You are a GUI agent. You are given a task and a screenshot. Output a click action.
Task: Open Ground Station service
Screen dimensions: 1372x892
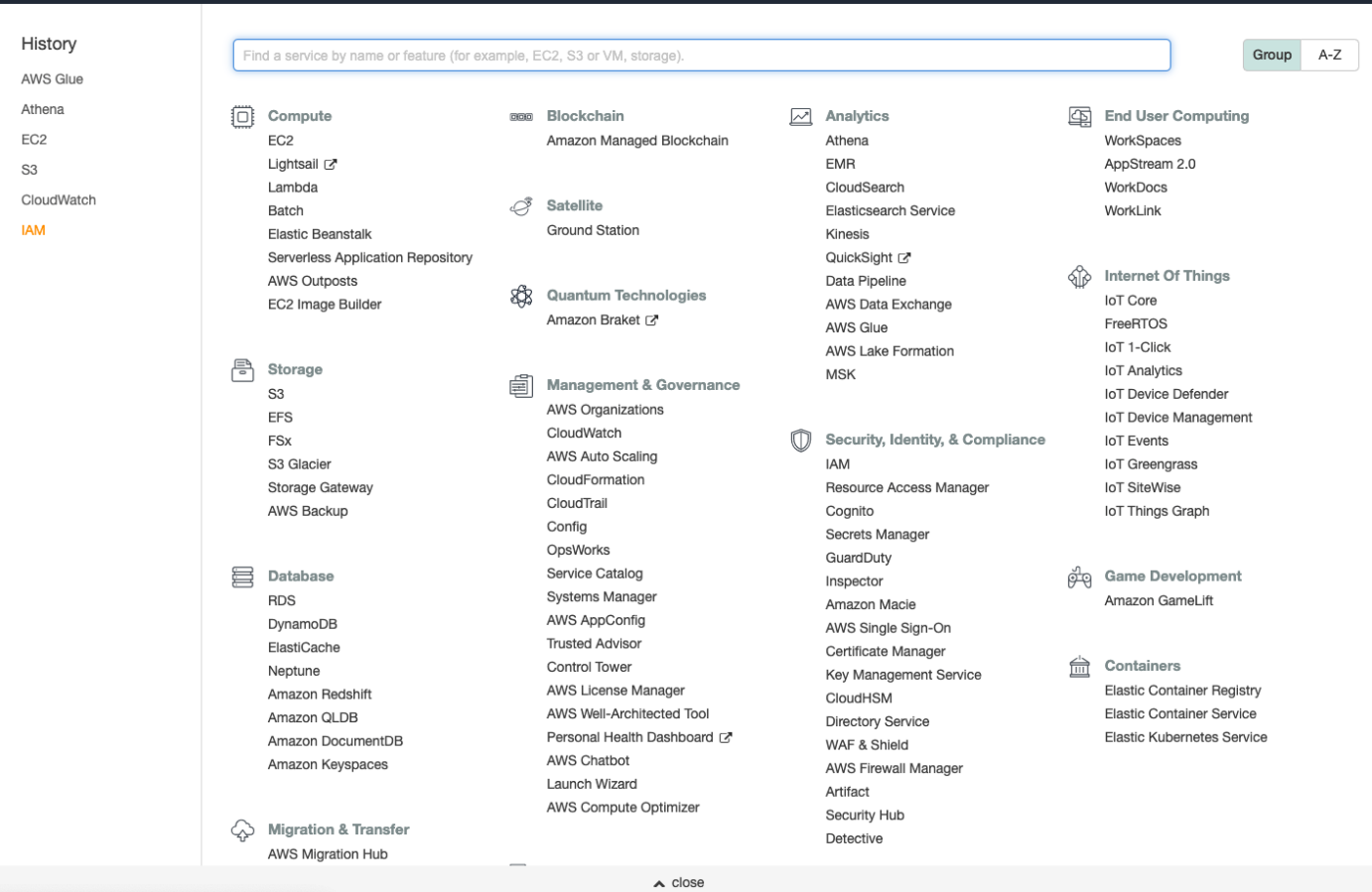593,230
